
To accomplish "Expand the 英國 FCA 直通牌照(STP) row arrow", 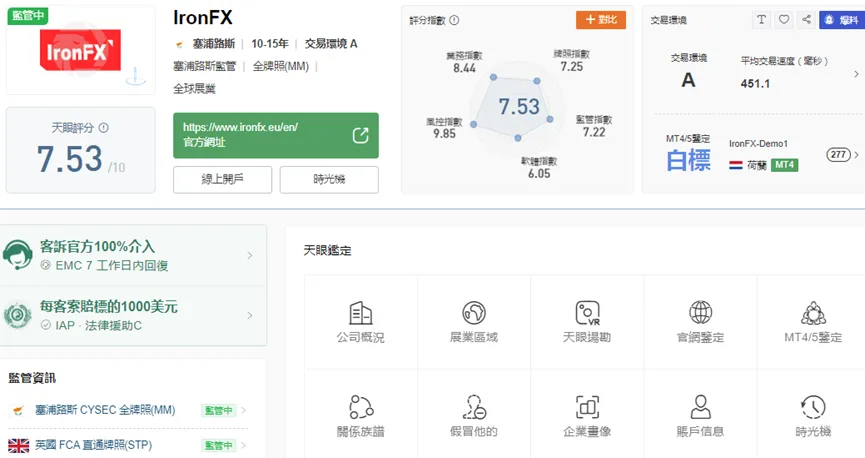I will 243,445.
